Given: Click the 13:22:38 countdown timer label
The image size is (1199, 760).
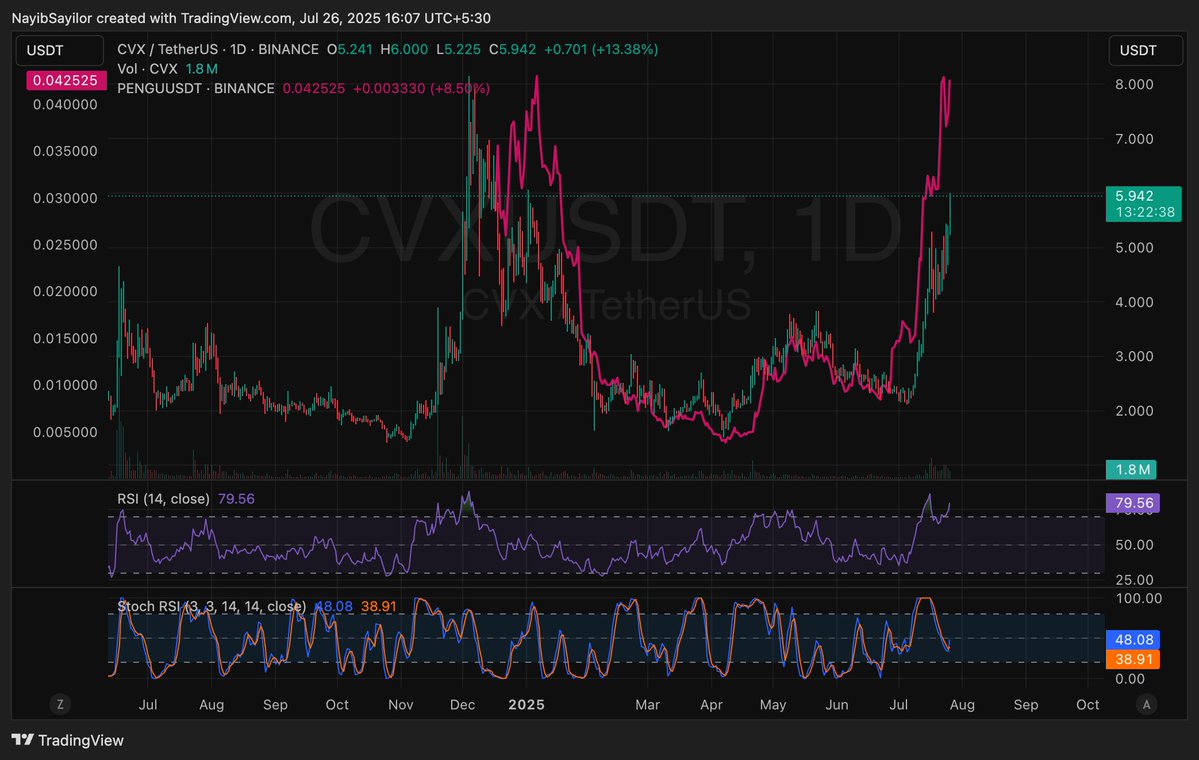Looking at the screenshot, I should (1145, 212).
